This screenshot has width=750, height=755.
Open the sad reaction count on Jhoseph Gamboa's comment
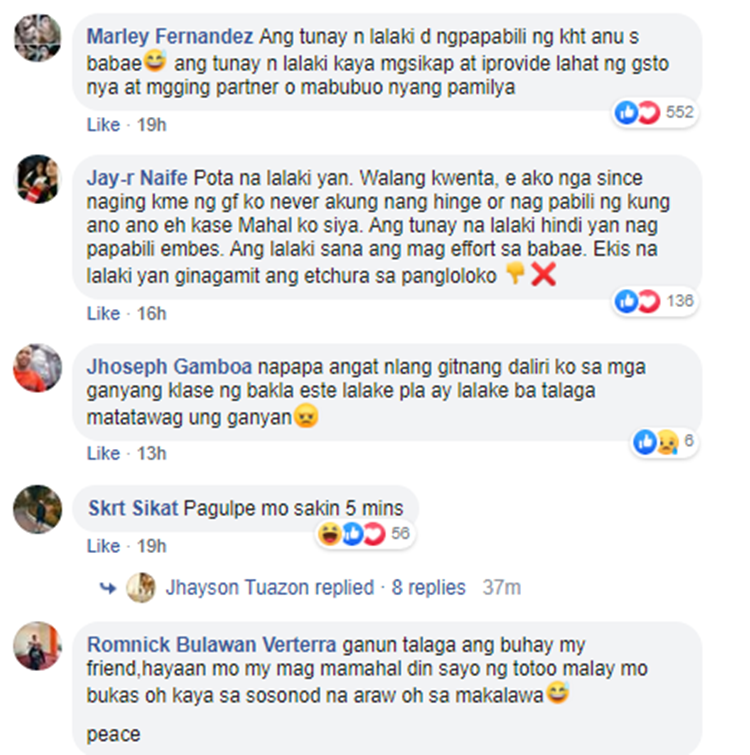pyautogui.click(x=664, y=442)
